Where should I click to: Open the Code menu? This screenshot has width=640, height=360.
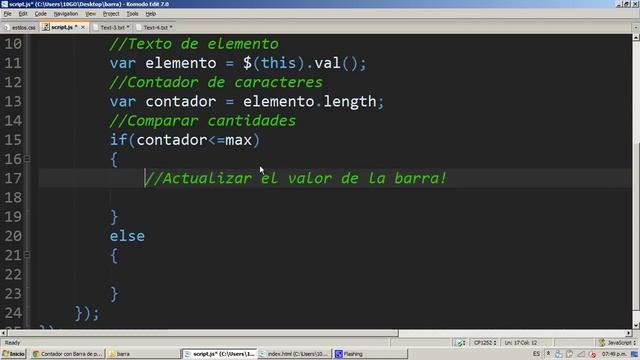point(40,14)
